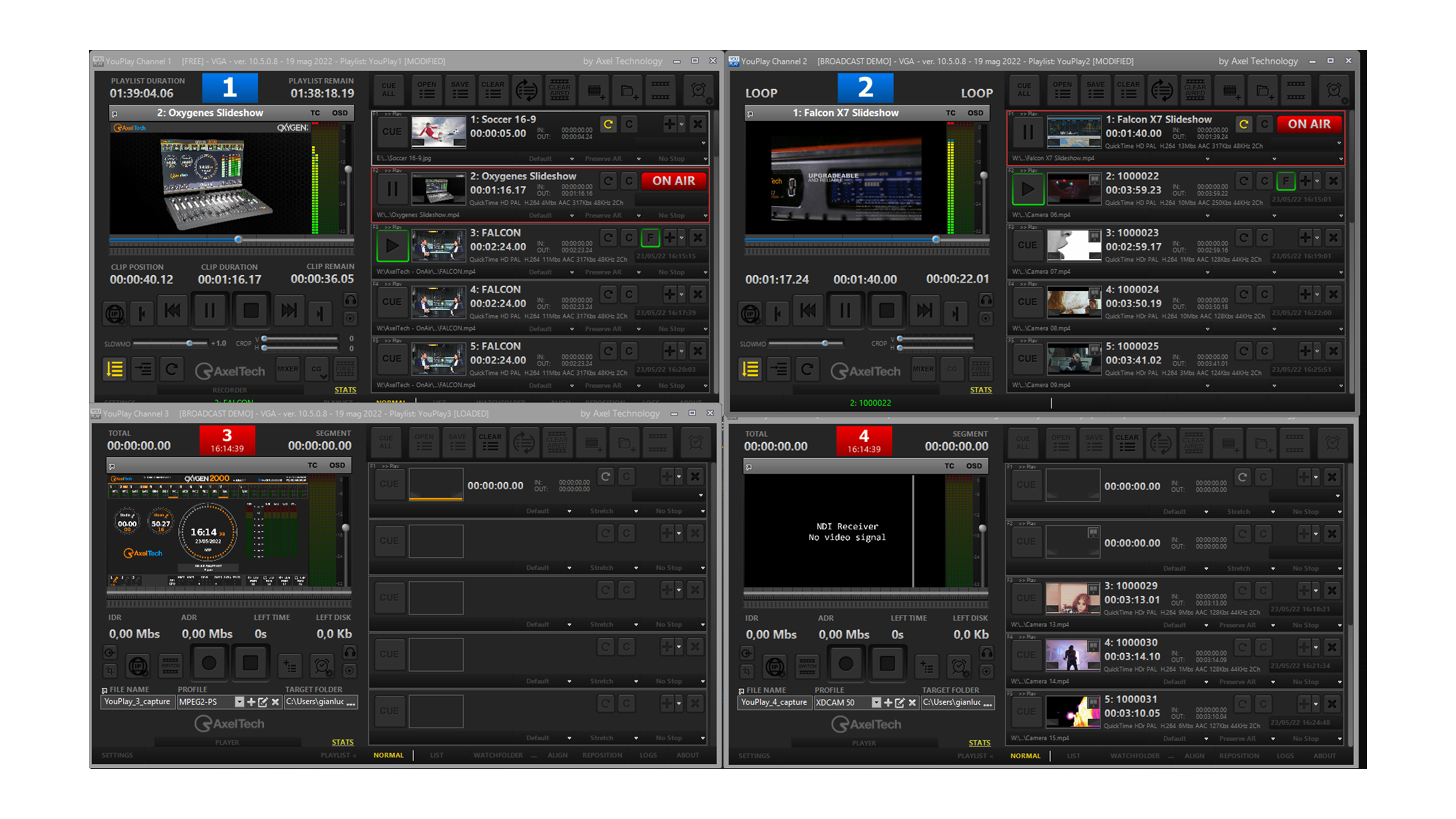Image resolution: width=1456 pixels, height=819 pixels.
Task: Adjust Channel 2 audio volume fader
Action: 983,176
